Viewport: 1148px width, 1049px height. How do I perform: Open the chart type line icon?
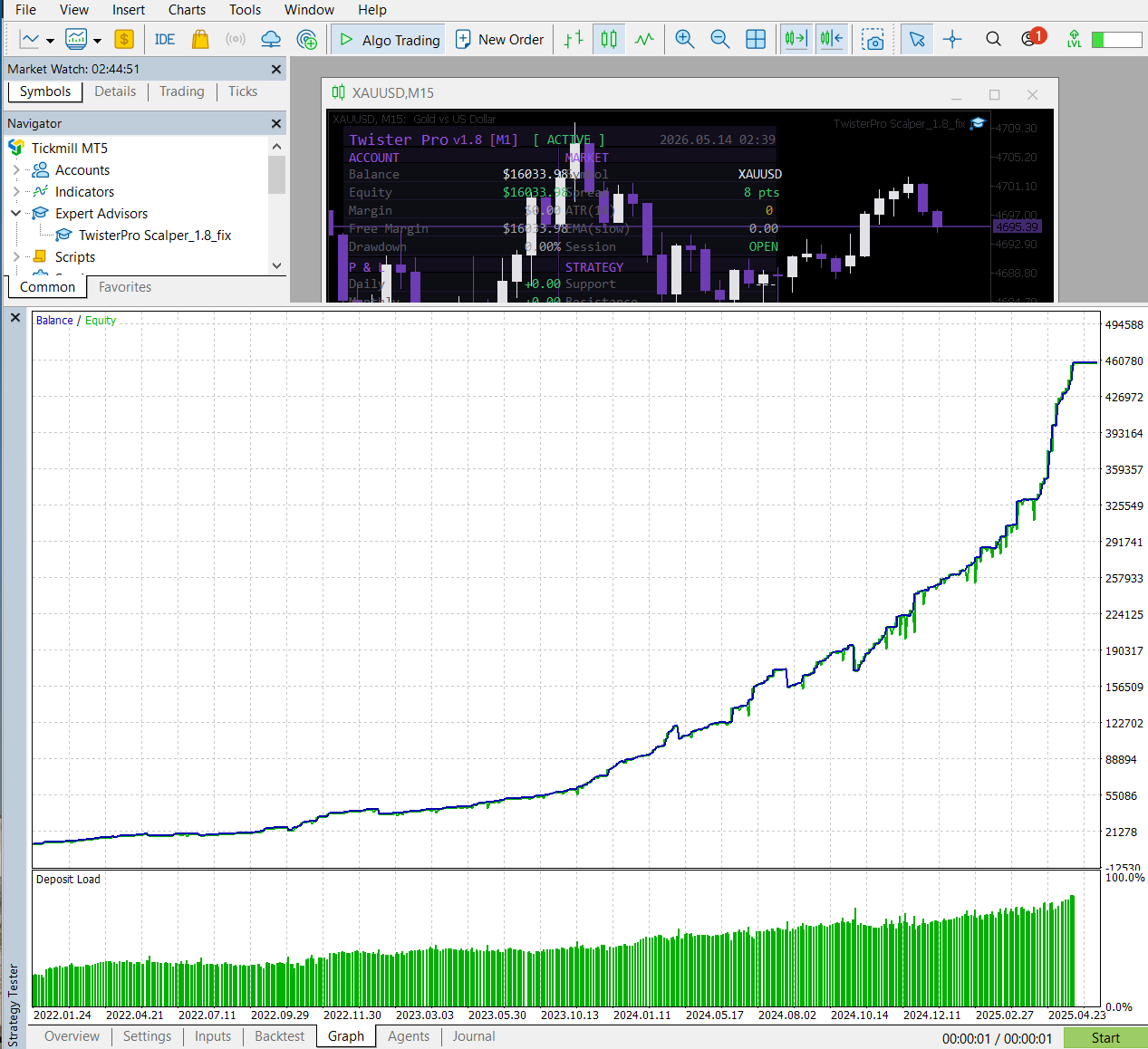click(30, 39)
